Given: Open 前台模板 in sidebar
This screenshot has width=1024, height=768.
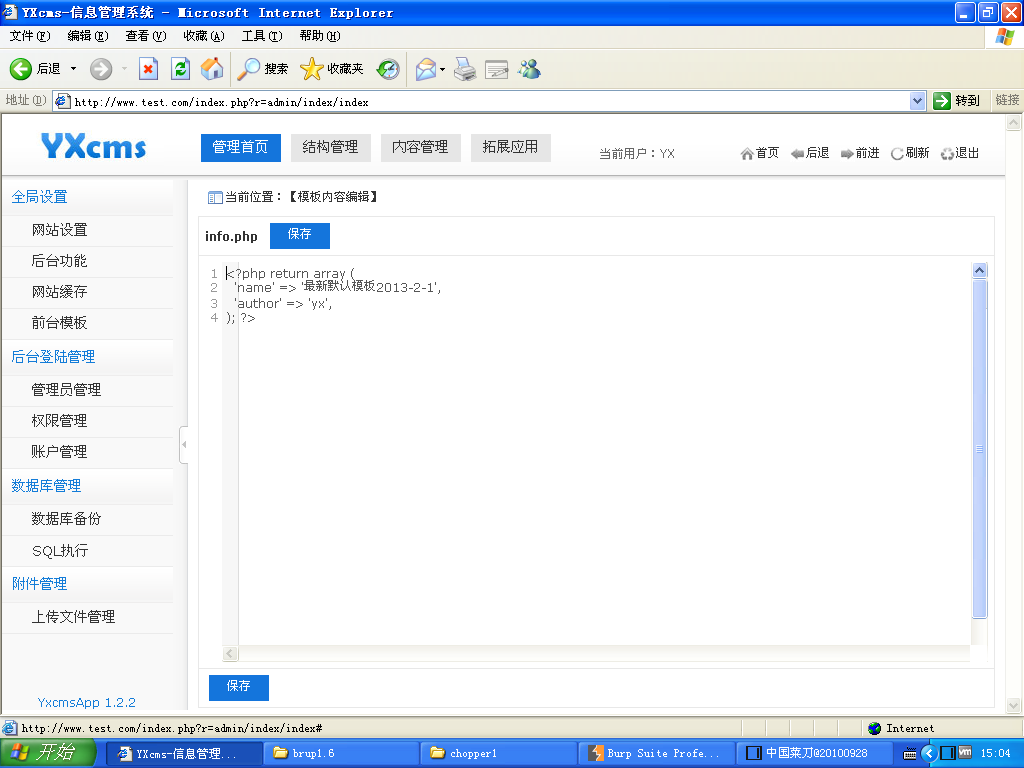Looking at the screenshot, I should click(59, 323).
